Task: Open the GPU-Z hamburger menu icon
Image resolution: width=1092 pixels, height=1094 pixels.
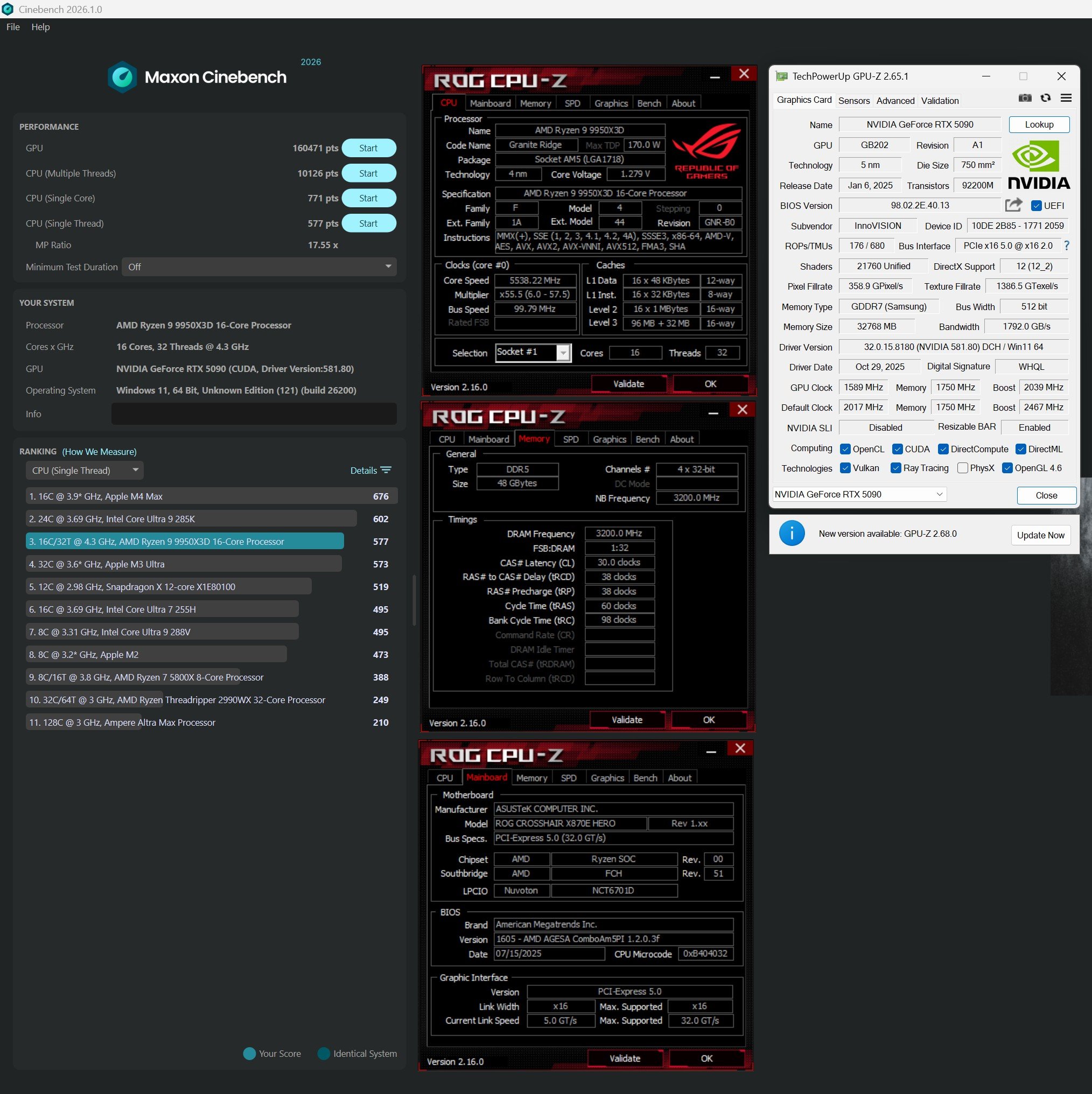Action: [1066, 98]
